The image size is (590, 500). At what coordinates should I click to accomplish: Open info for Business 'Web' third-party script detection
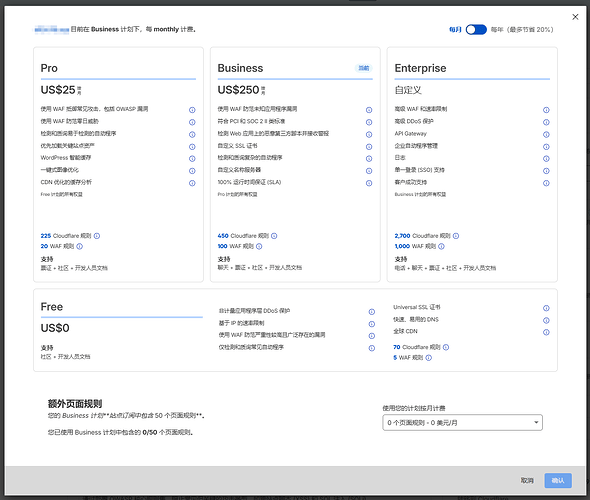pos(369,134)
